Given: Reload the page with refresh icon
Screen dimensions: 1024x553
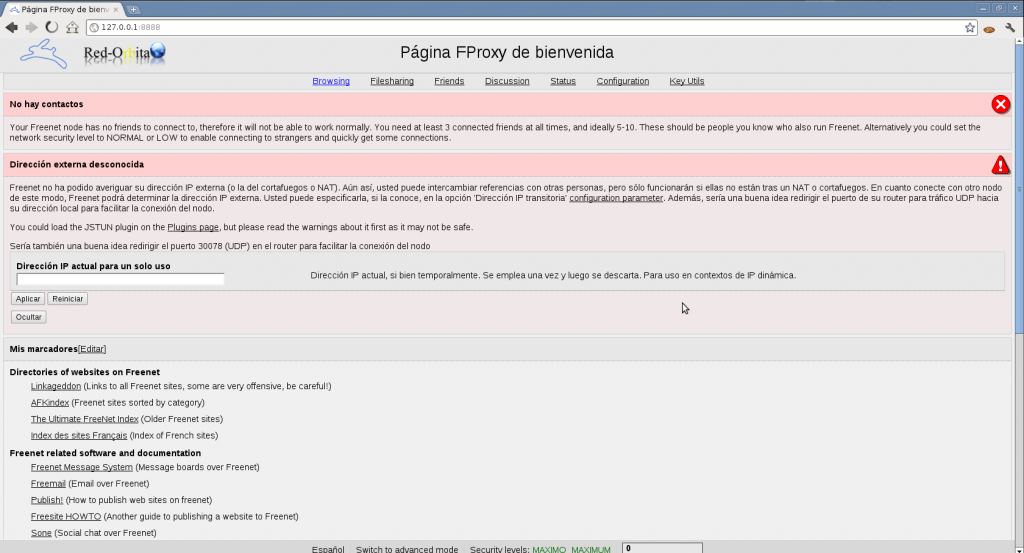Looking at the screenshot, I should coord(52,27).
